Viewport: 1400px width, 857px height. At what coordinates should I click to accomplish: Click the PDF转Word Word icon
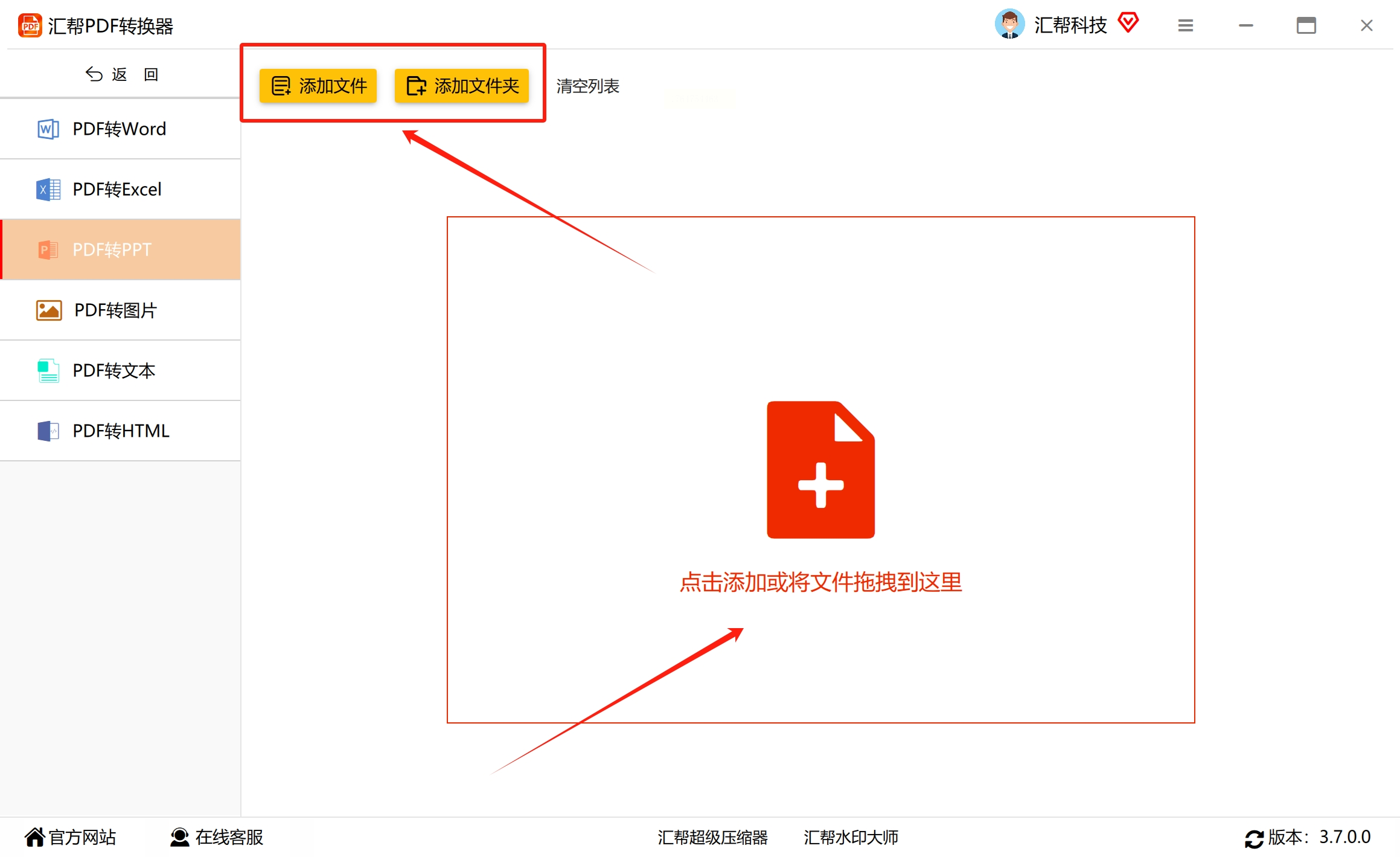48,129
